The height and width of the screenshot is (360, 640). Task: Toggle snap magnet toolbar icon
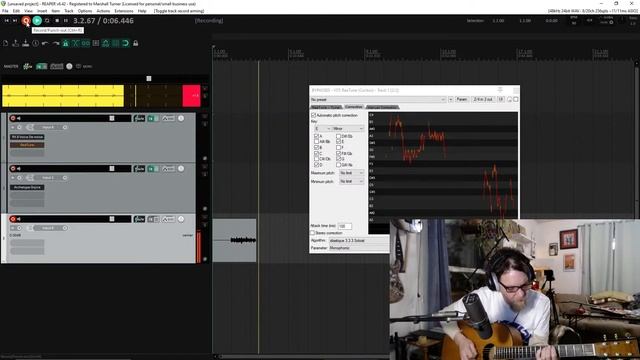point(125,43)
